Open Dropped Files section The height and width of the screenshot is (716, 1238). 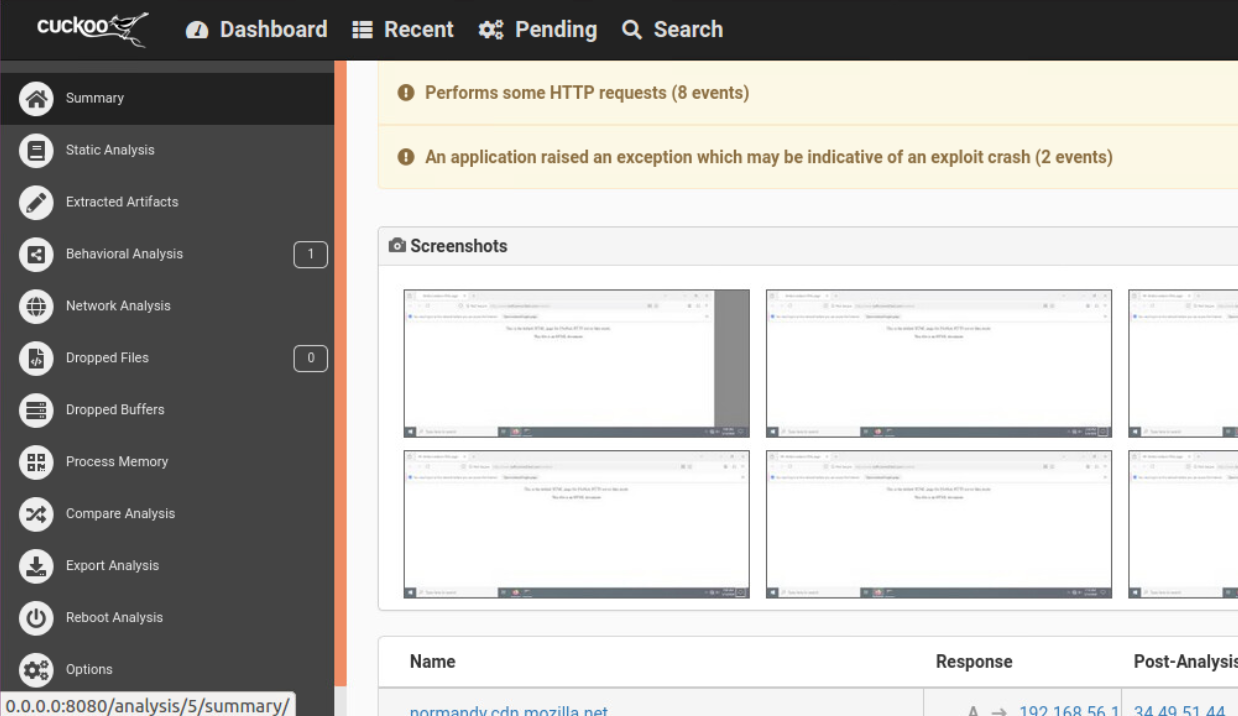[107, 358]
